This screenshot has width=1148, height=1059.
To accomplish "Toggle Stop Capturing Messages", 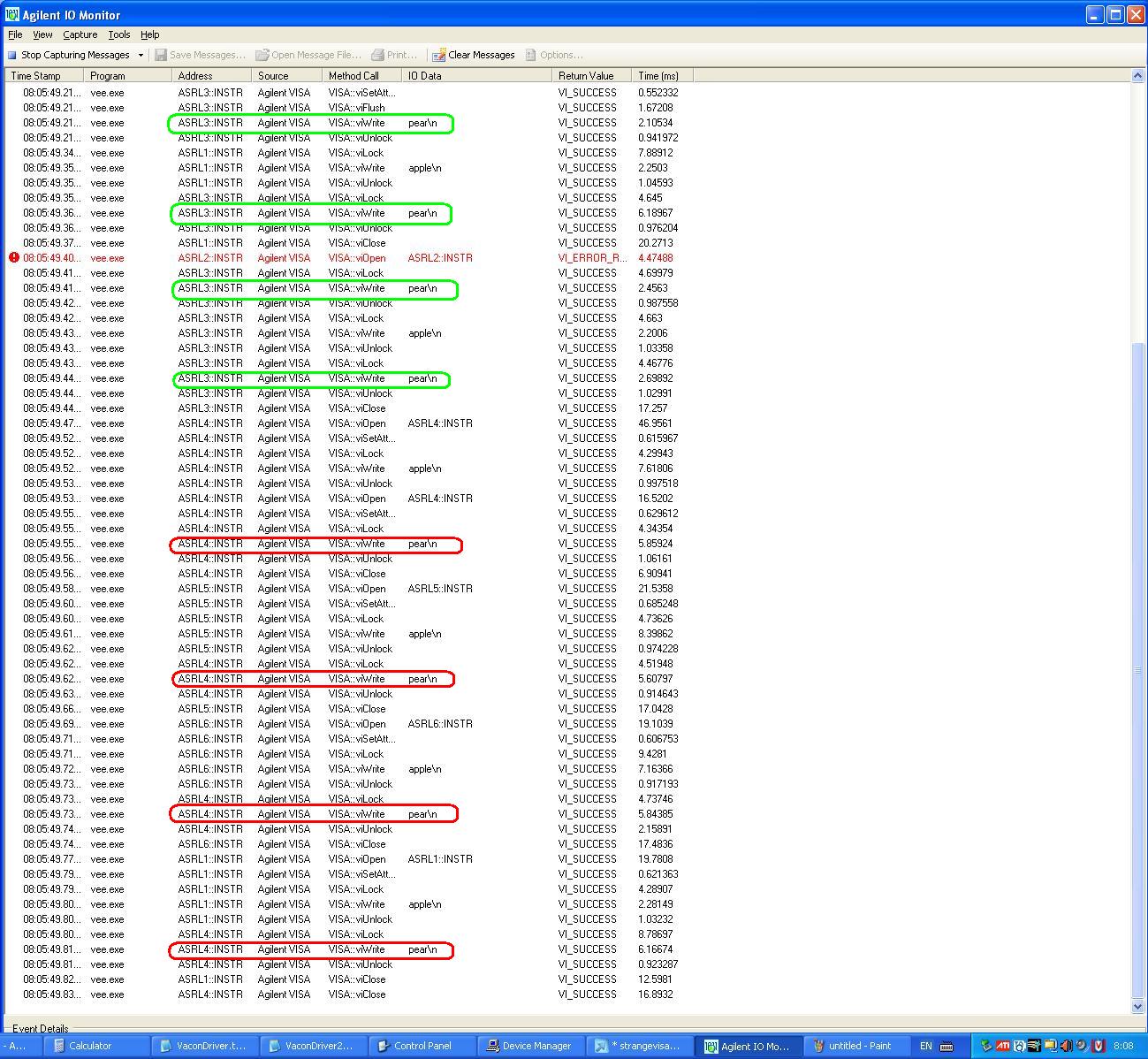I will coord(69,55).
